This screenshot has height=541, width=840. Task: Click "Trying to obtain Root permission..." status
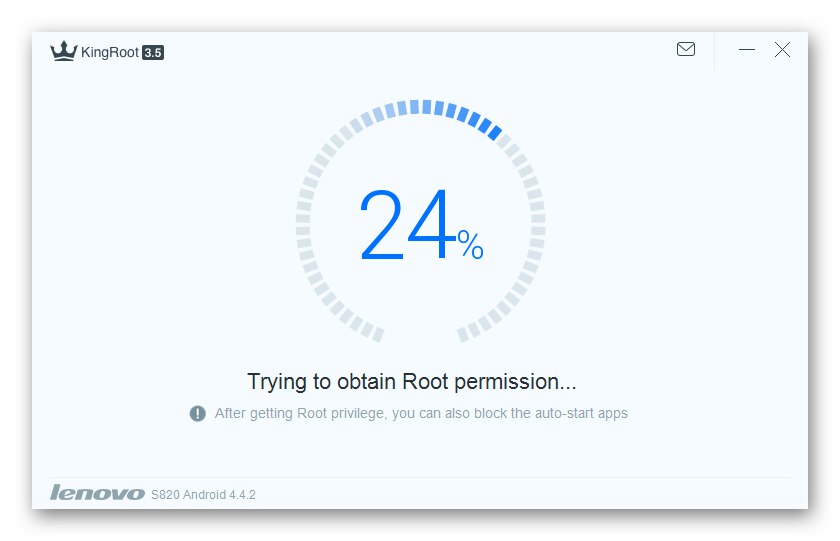(412, 381)
